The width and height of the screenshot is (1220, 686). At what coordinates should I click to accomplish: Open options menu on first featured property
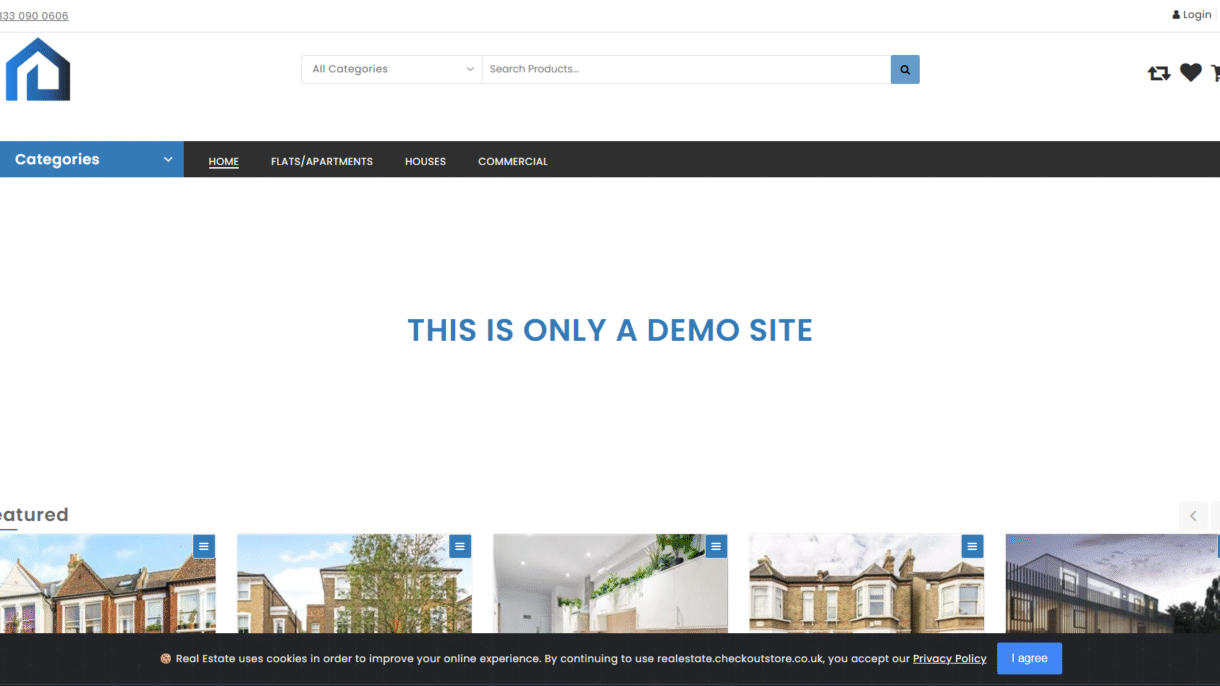pos(204,546)
